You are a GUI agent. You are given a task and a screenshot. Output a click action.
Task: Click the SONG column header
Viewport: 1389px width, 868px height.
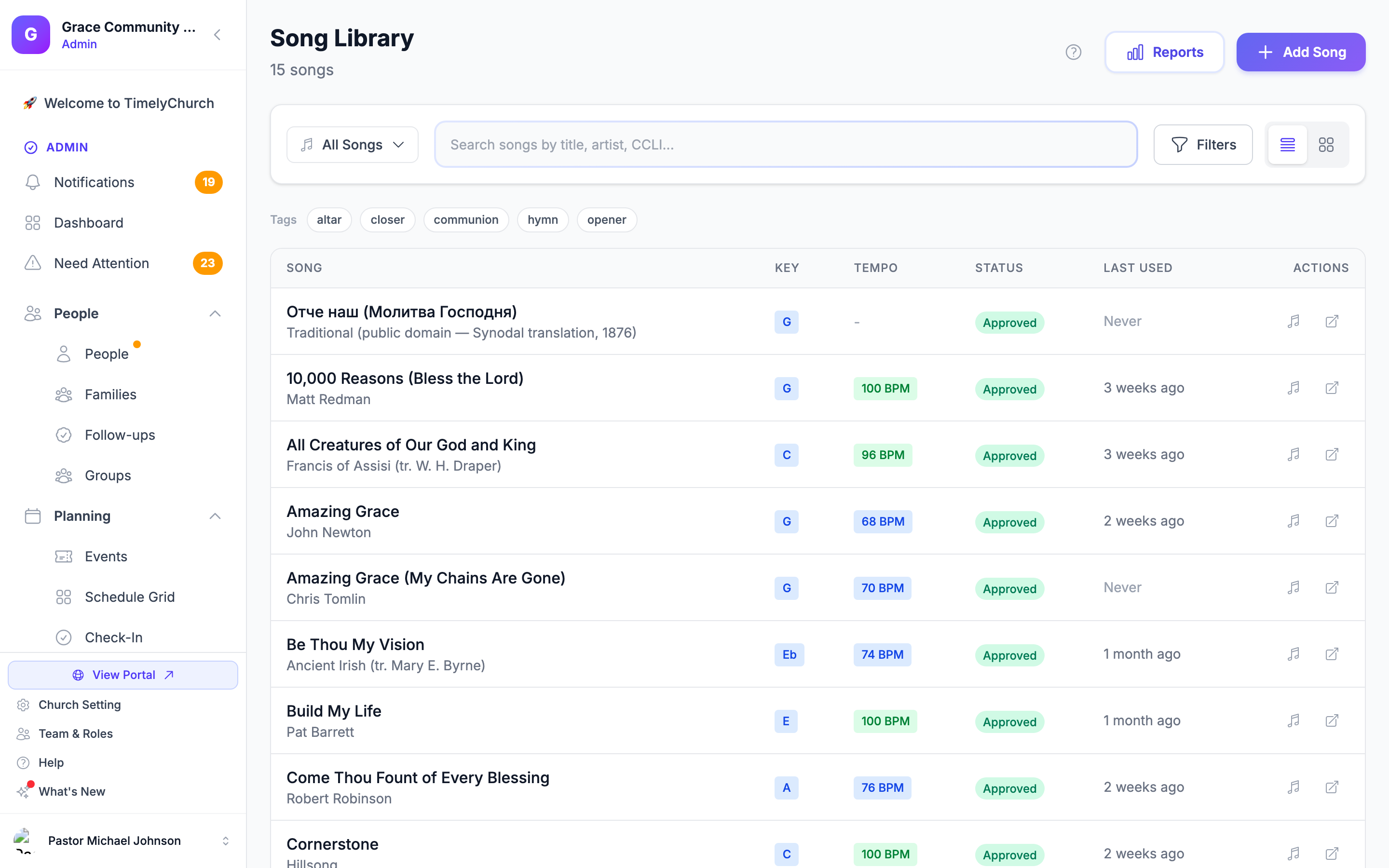(x=304, y=268)
